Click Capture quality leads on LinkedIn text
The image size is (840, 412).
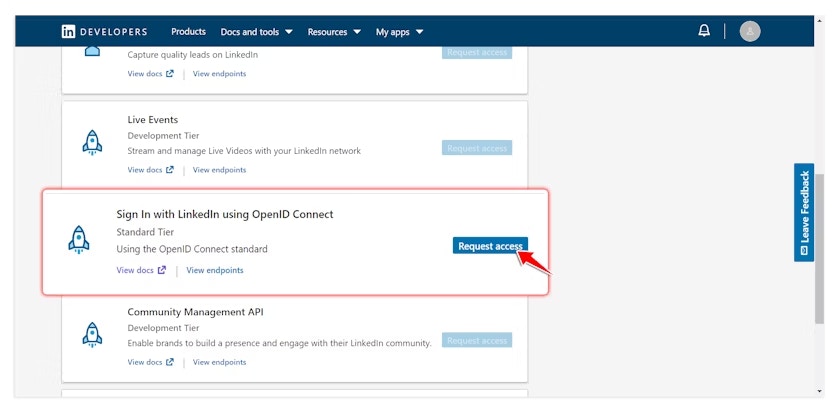click(x=193, y=55)
